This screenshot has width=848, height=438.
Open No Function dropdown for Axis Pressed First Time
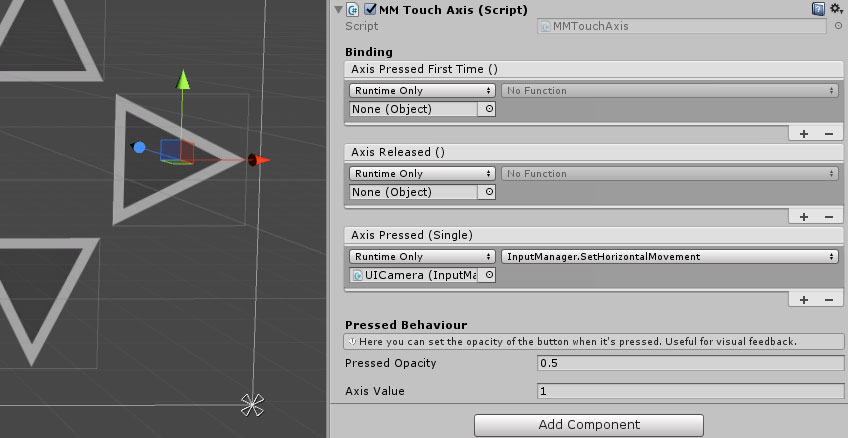click(669, 91)
